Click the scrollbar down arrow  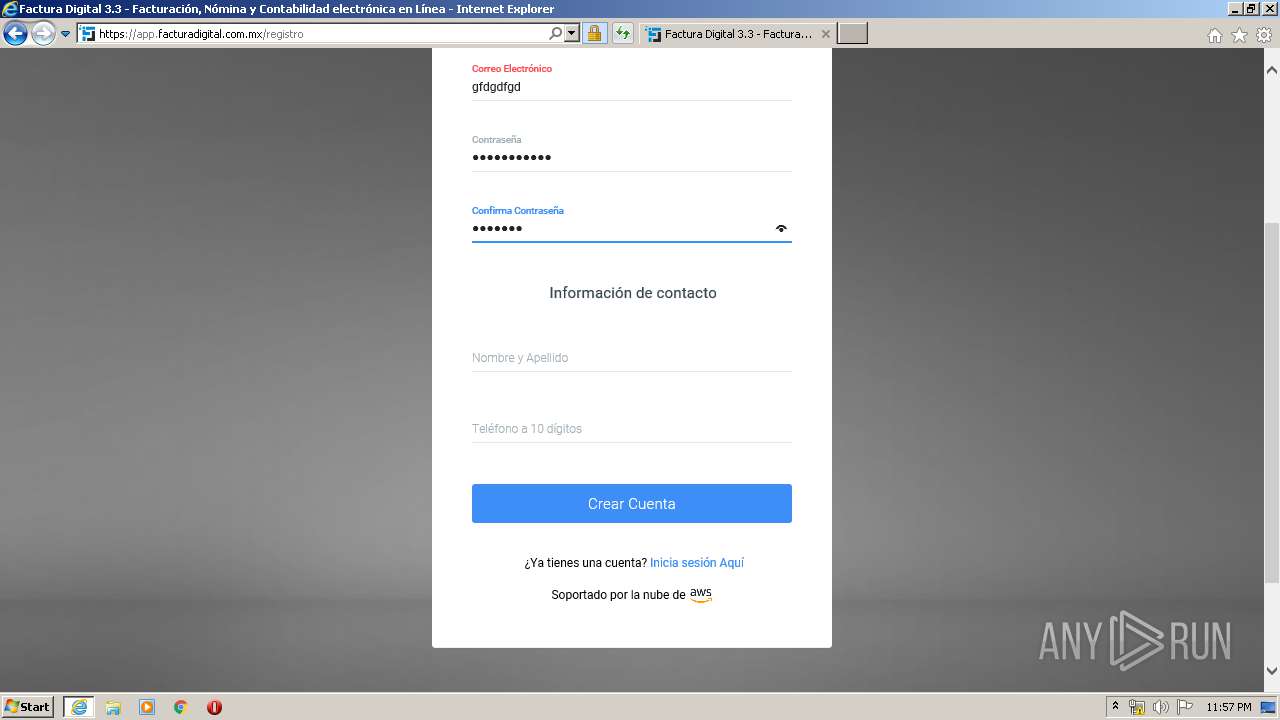tap(1272, 671)
